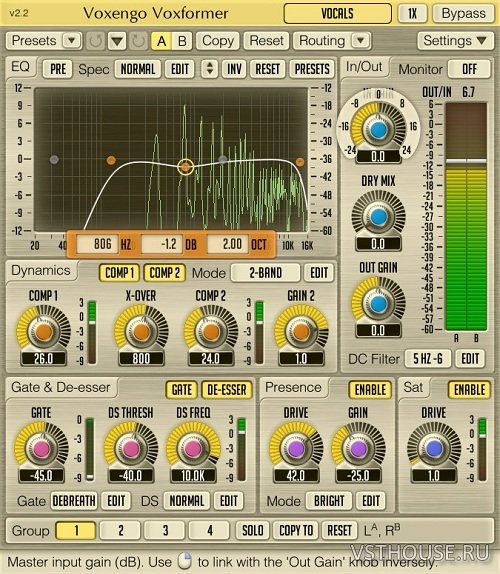Click the Bypass button
The height and width of the screenshot is (574, 500).
click(x=463, y=13)
